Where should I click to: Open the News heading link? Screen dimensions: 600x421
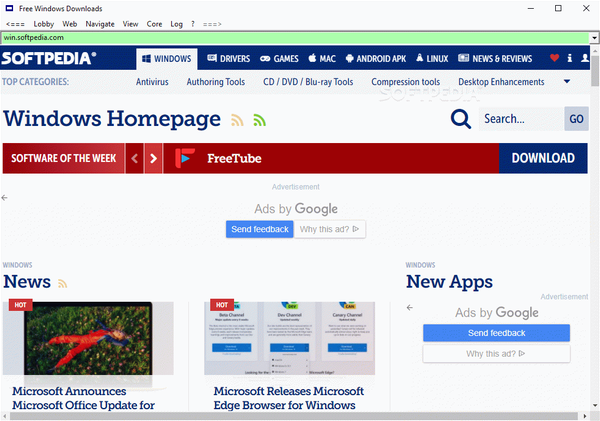coord(27,282)
